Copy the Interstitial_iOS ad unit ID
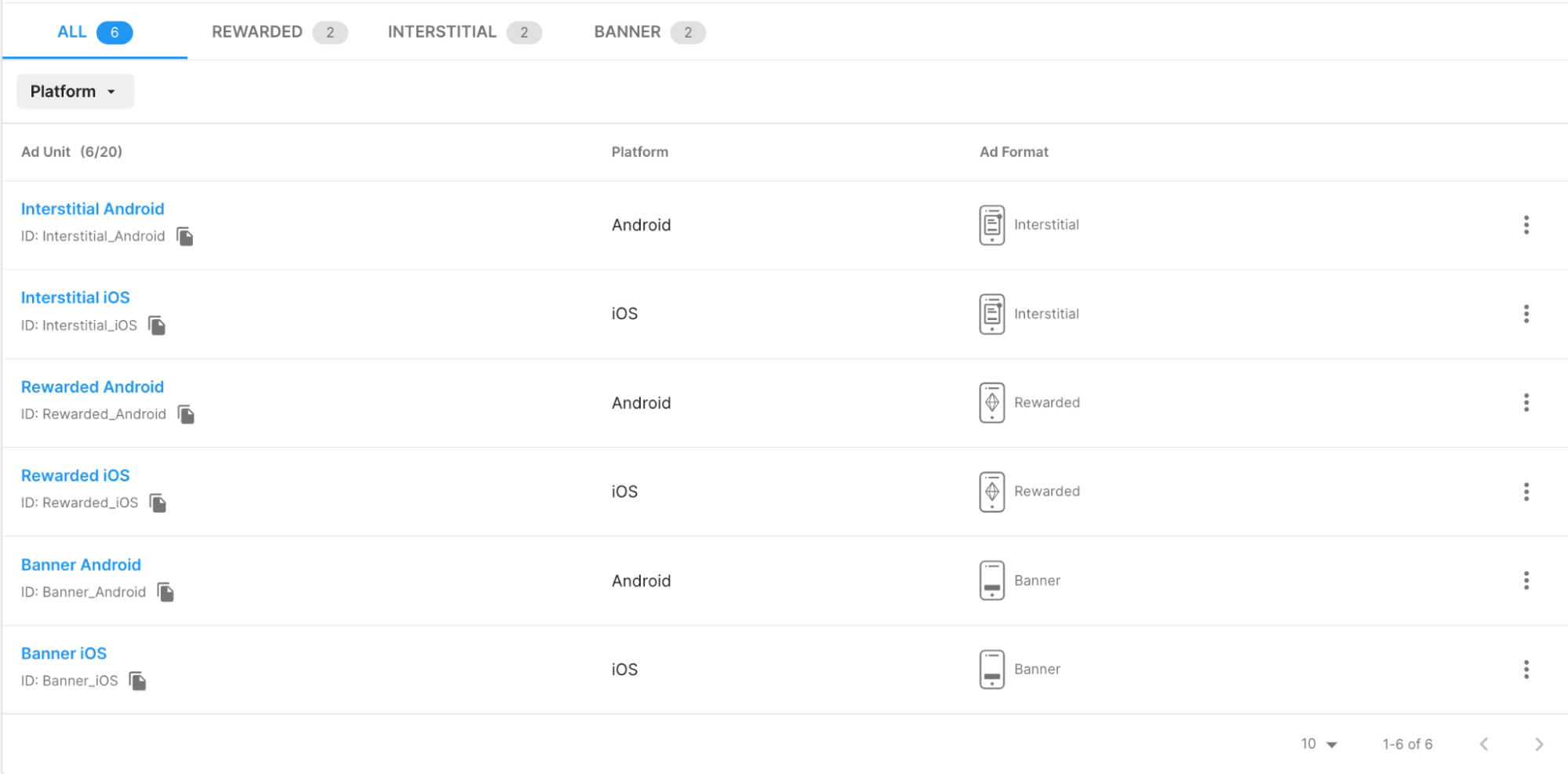The height and width of the screenshot is (774, 1568). tap(157, 325)
